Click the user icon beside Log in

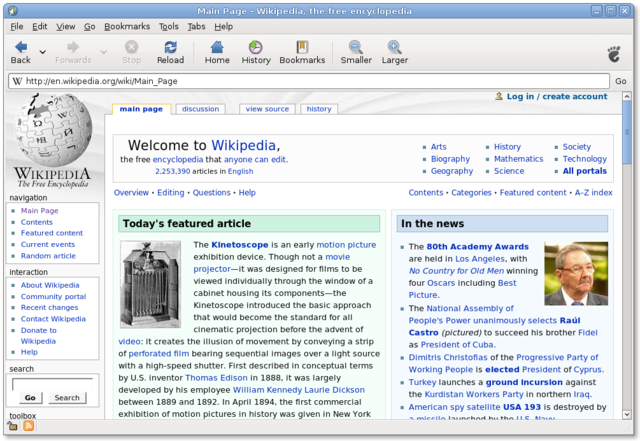point(499,96)
